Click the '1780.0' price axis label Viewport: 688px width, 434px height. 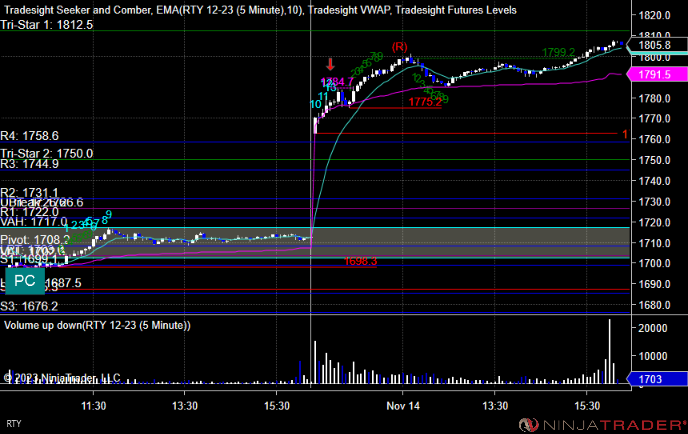[x=654, y=98]
